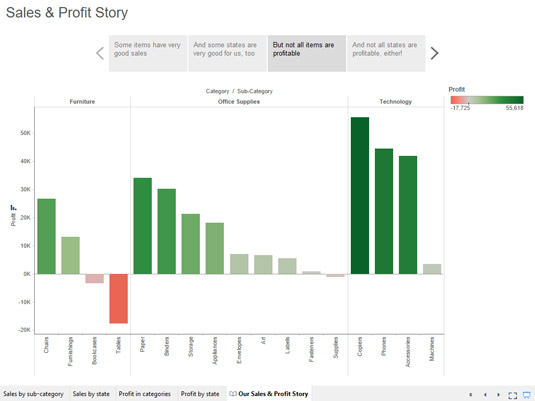Select the Paper profit bar
This screenshot has height=401, width=535.
[x=143, y=226]
